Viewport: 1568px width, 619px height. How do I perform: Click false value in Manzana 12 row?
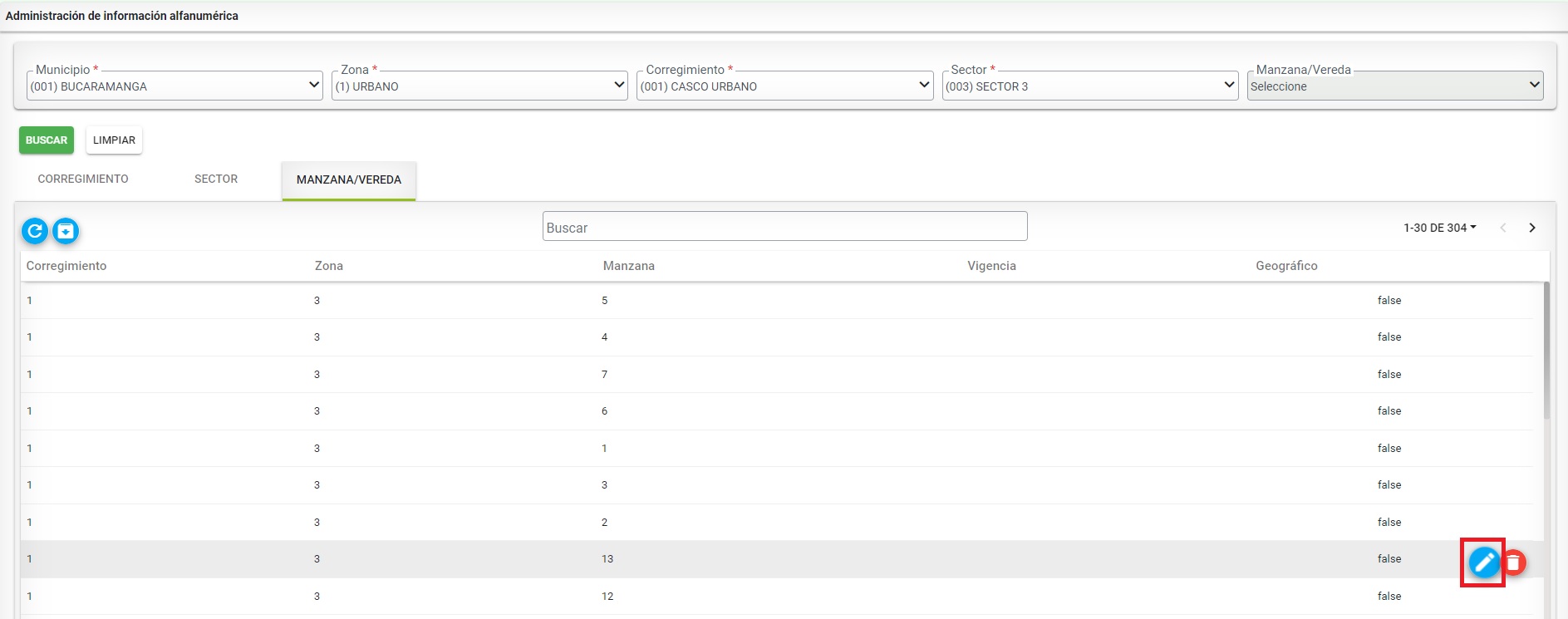pos(1389,597)
